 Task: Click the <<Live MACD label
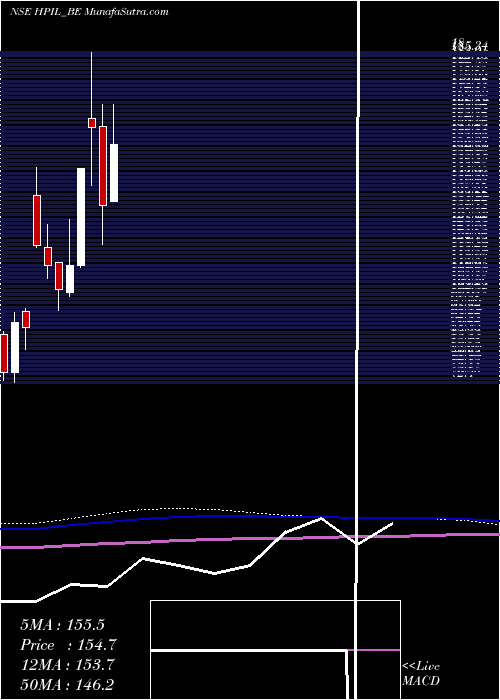421,674
